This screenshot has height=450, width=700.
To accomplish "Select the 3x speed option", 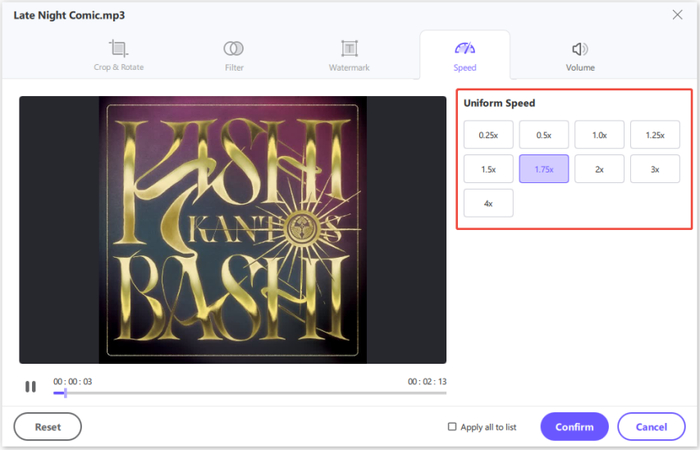I will point(655,169).
